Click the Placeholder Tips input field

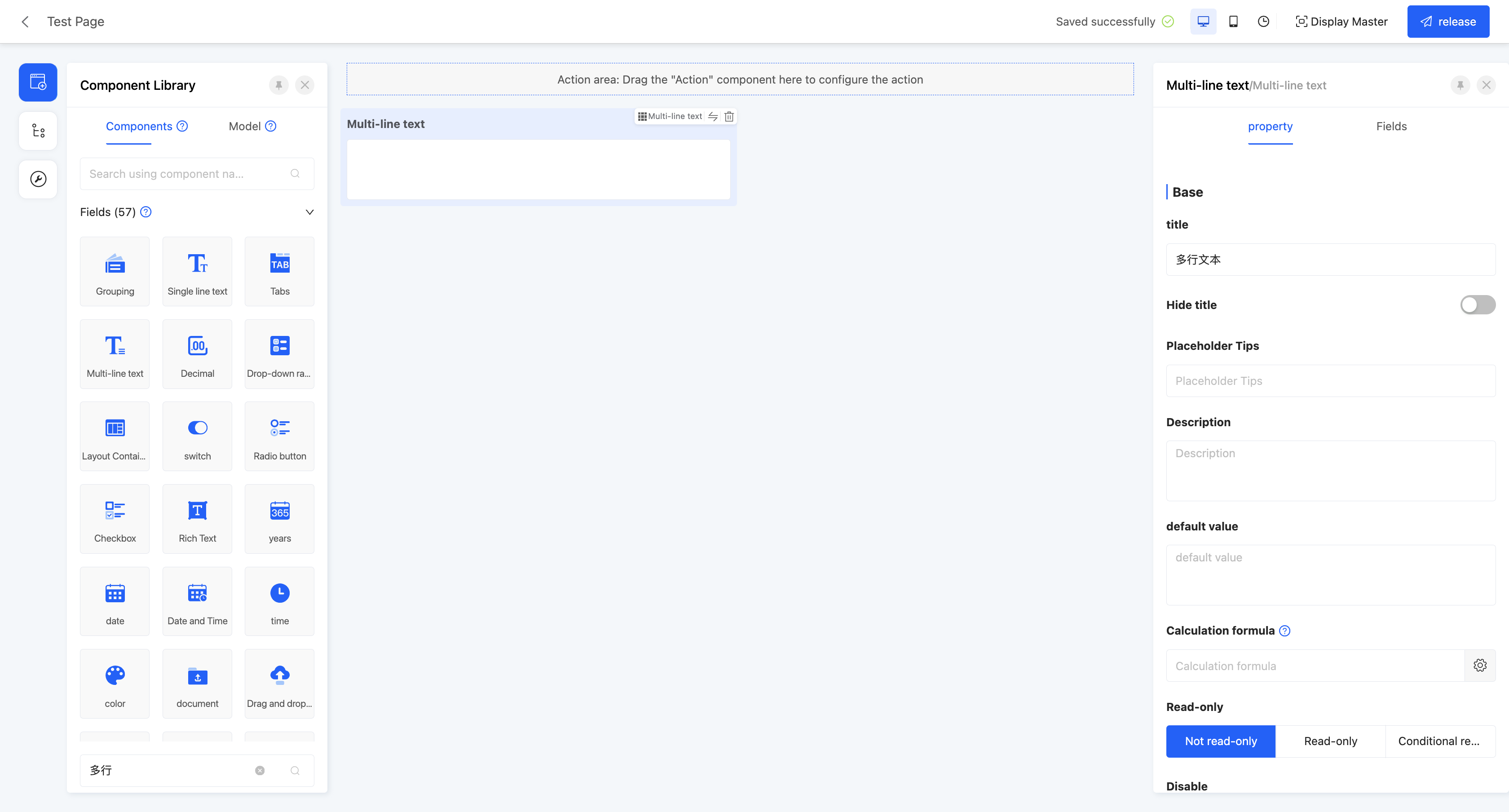pyautogui.click(x=1330, y=381)
